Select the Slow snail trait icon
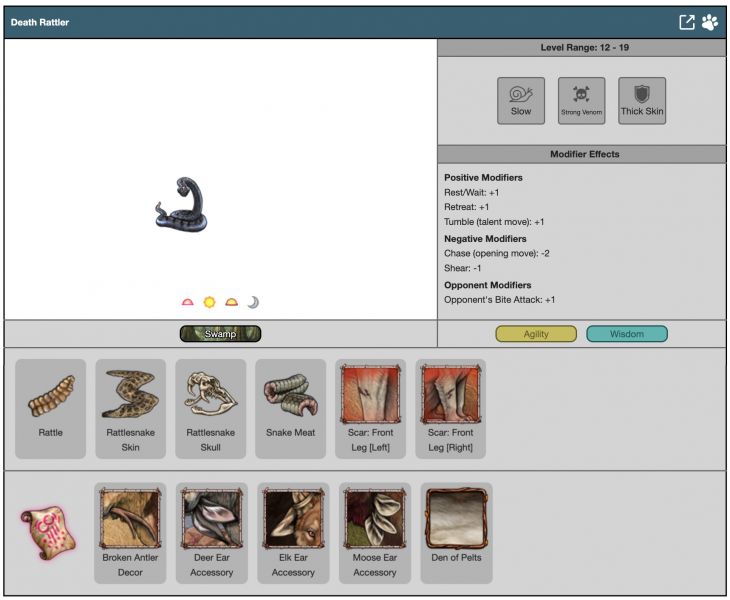730x600 pixels. point(521,100)
